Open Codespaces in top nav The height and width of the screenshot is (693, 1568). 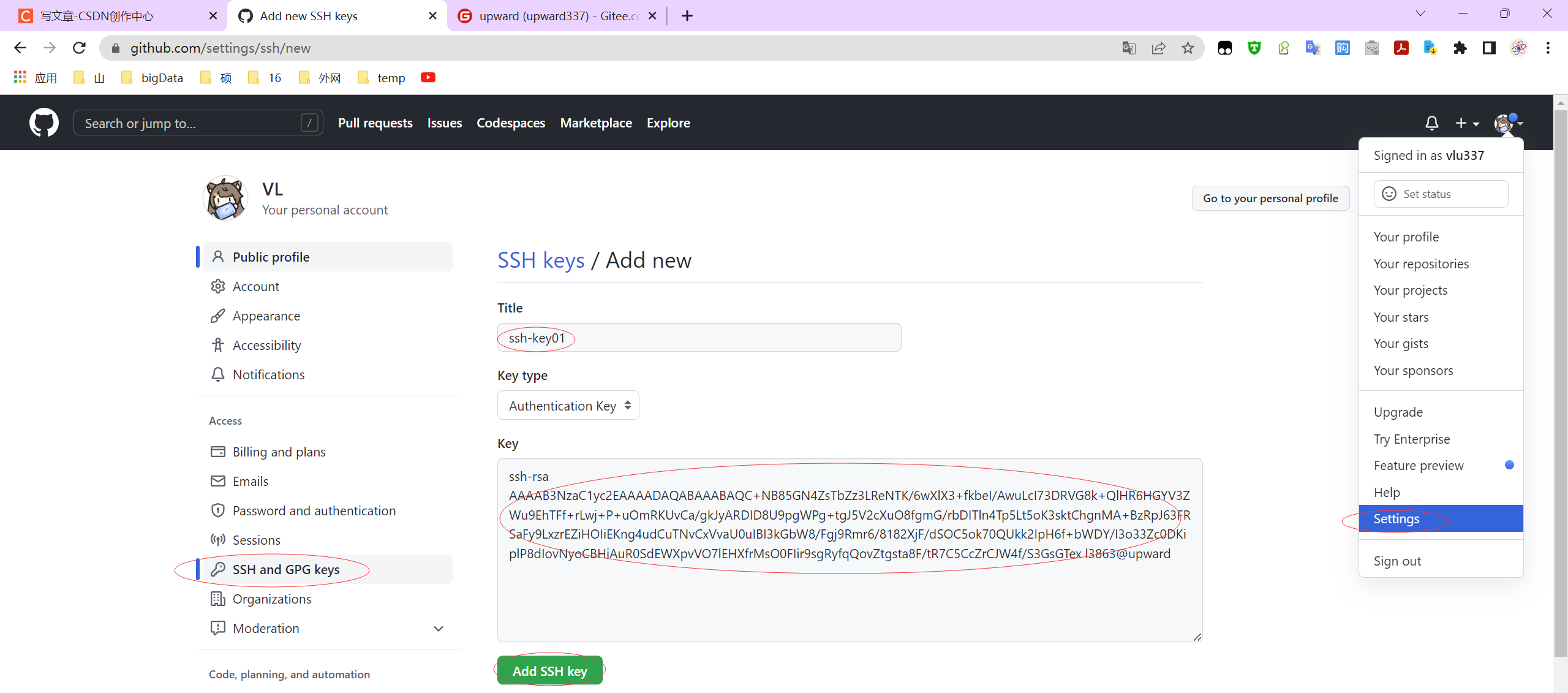(x=511, y=123)
